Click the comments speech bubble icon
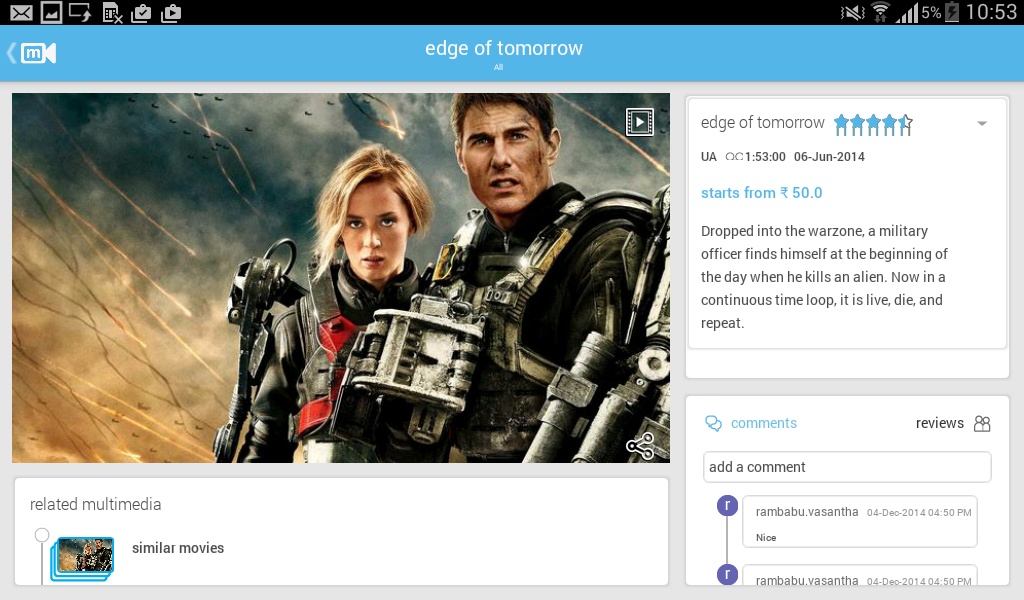The height and width of the screenshot is (600, 1024). click(x=713, y=424)
